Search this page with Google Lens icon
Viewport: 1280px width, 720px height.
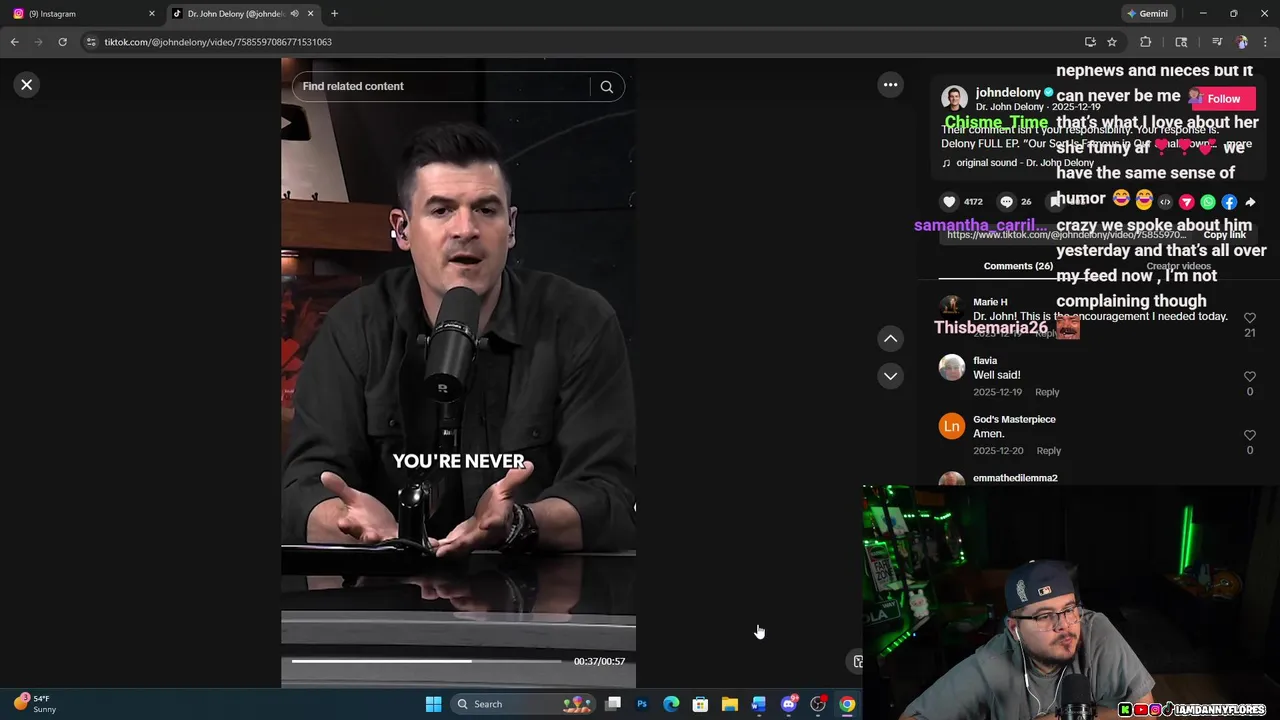1181,42
